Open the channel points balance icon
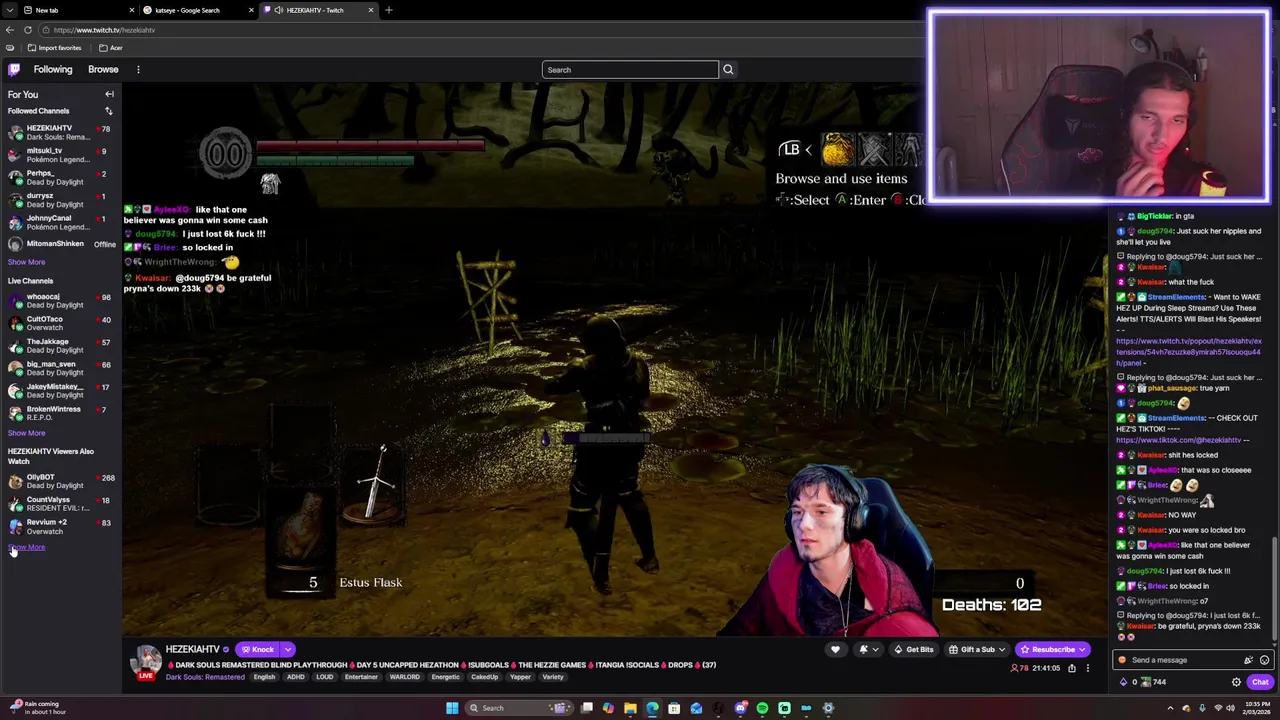Image resolution: width=1280 pixels, height=720 pixels. (1123, 682)
